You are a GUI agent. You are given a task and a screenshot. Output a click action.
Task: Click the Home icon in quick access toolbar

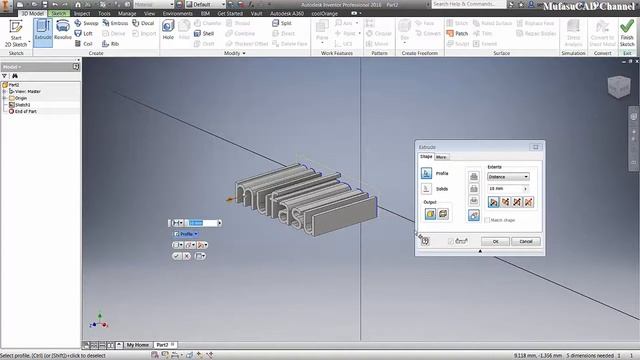click(78, 4)
